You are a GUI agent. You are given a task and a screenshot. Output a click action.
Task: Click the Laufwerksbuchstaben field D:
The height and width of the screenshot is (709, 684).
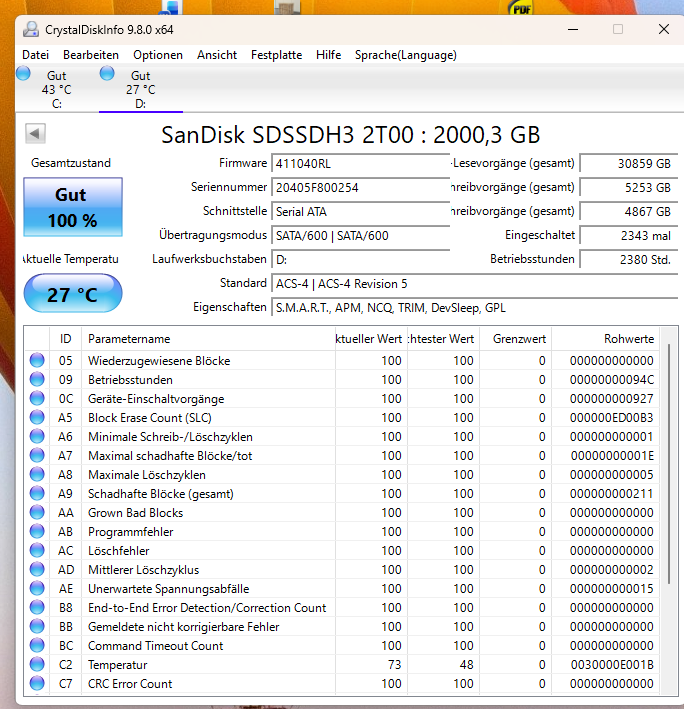[x=360, y=260]
